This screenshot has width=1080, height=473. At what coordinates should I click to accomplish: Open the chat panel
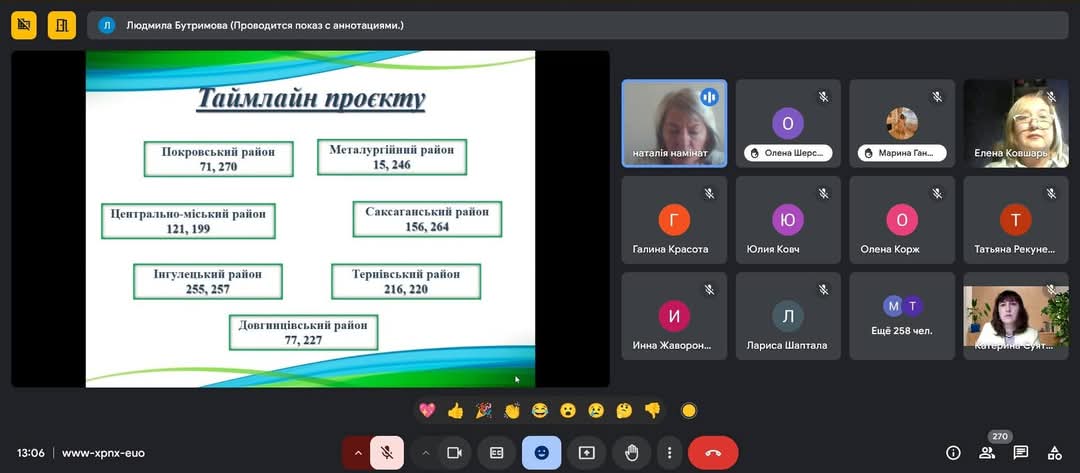tap(1020, 453)
